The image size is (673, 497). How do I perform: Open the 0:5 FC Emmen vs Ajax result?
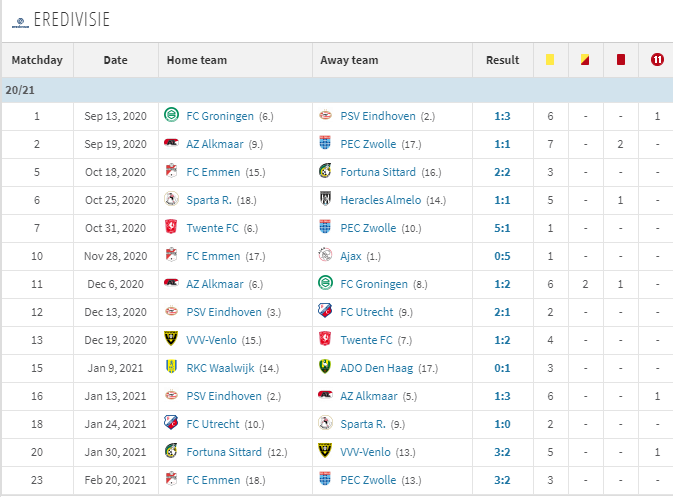(502, 256)
